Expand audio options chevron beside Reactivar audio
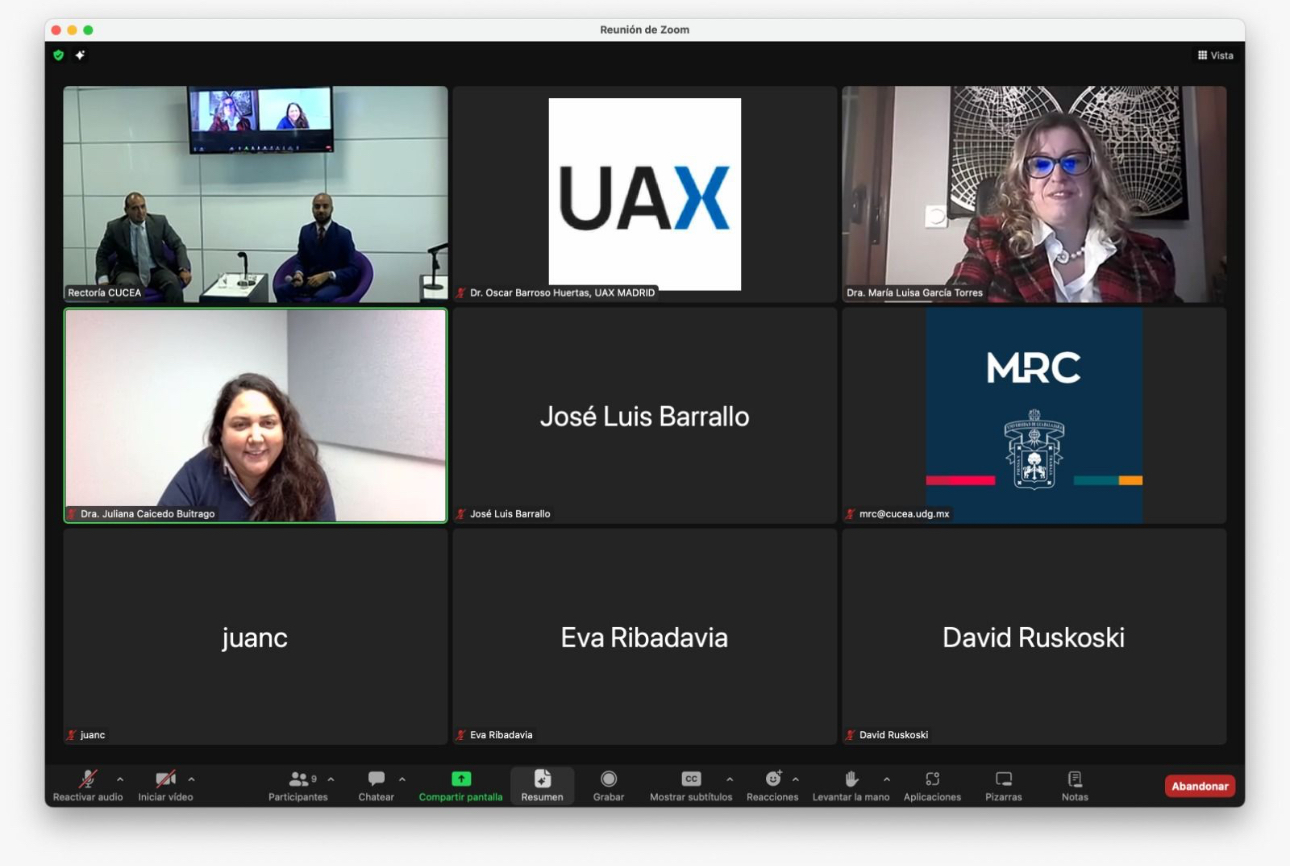 [x=120, y=780]
